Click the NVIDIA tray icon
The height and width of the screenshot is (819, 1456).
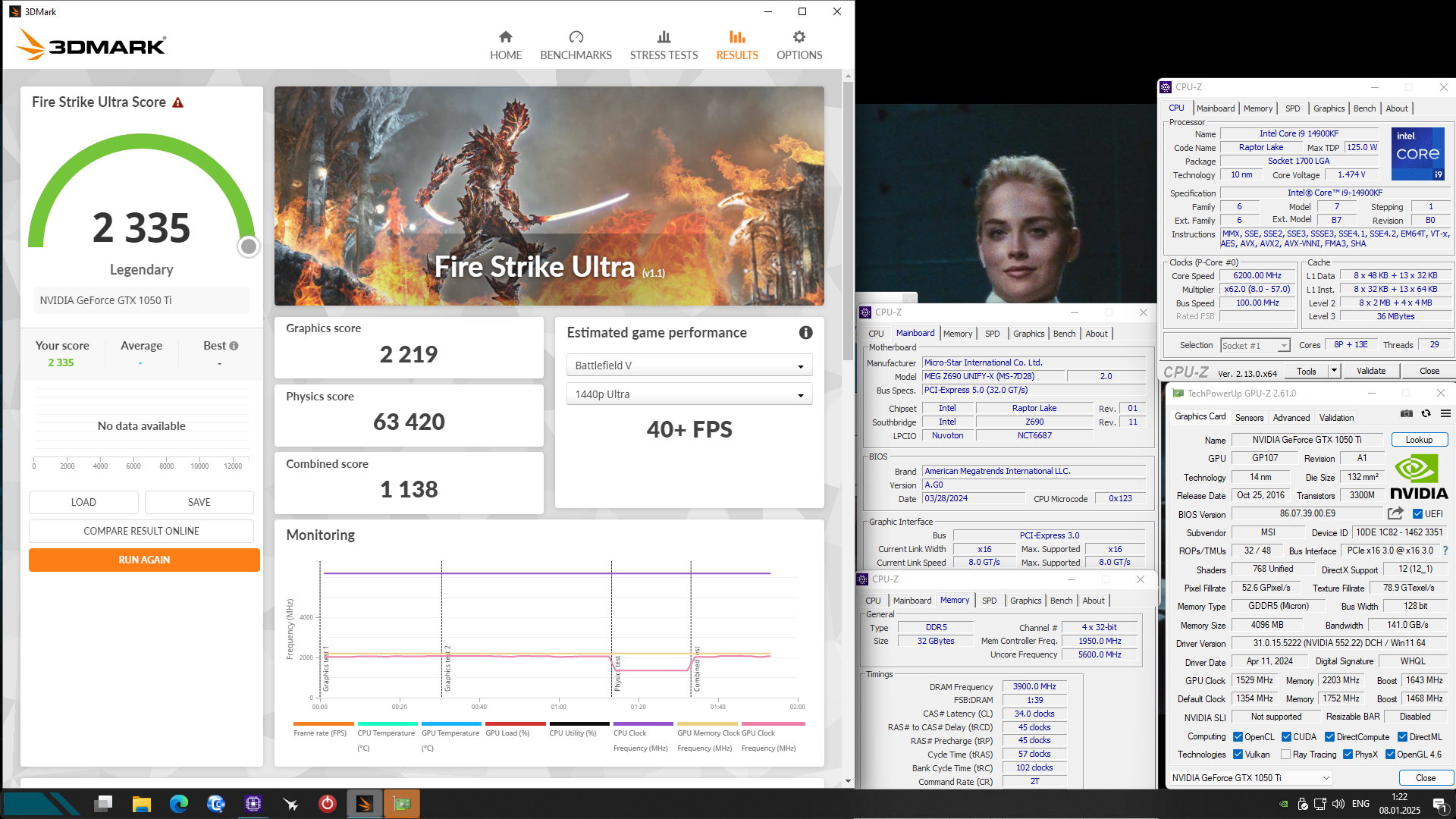[x=1283, y=804]
